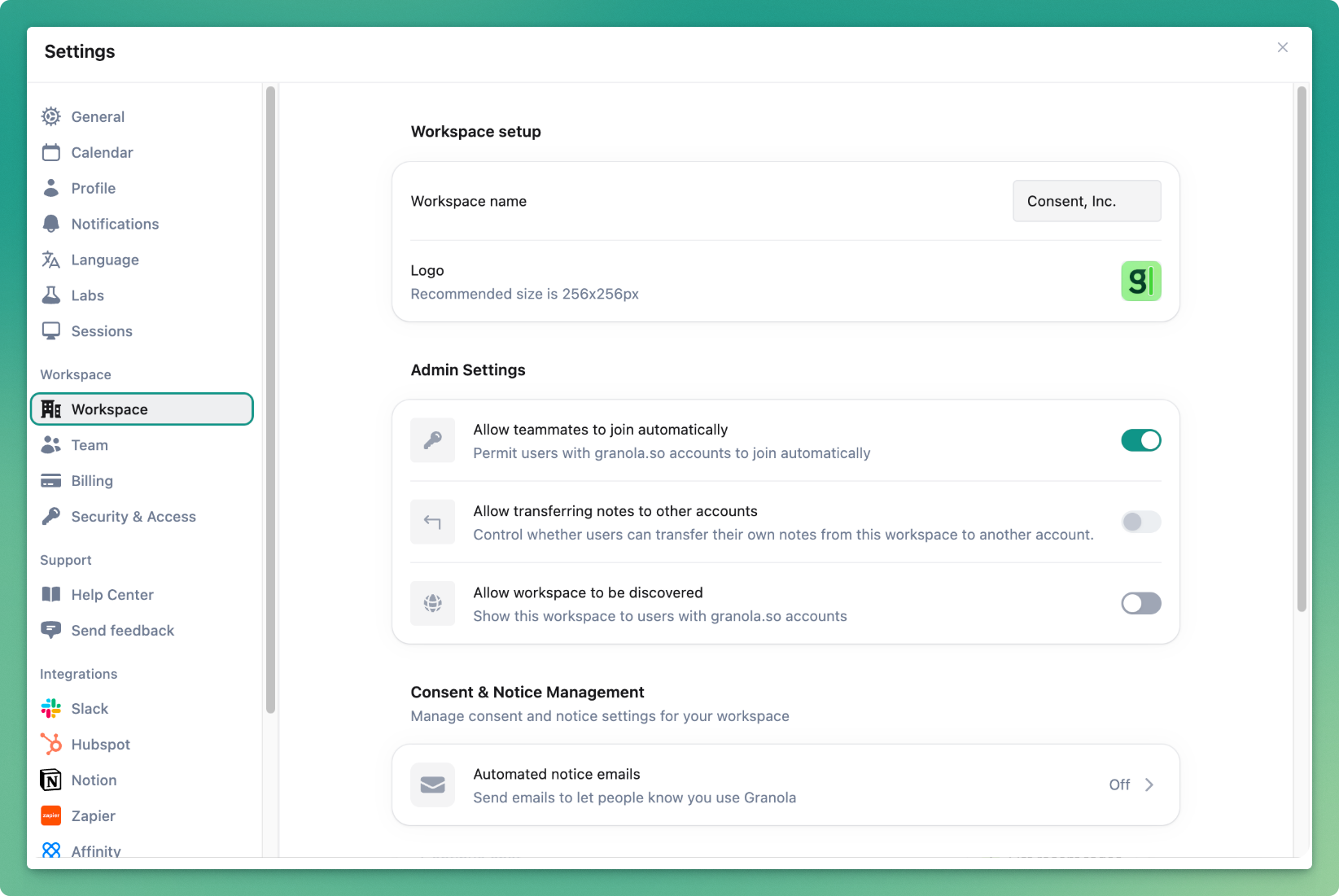Click the sidebar vertical scrollbar
The width and height of the screenshot is (1339, 896).
[x=270, y=399]
